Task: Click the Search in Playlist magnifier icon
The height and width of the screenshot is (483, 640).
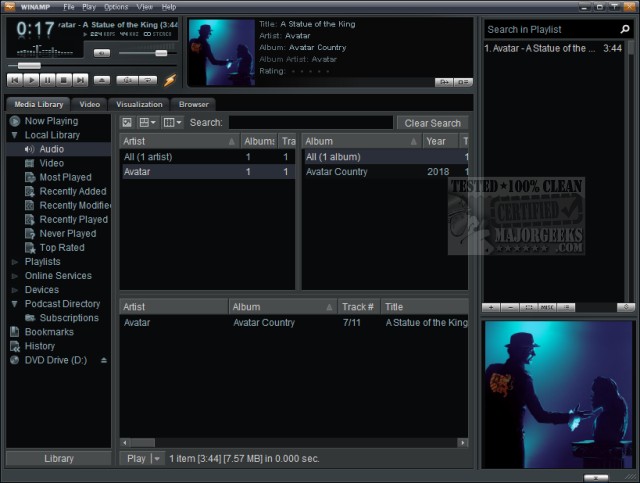Action: (624, 29)
